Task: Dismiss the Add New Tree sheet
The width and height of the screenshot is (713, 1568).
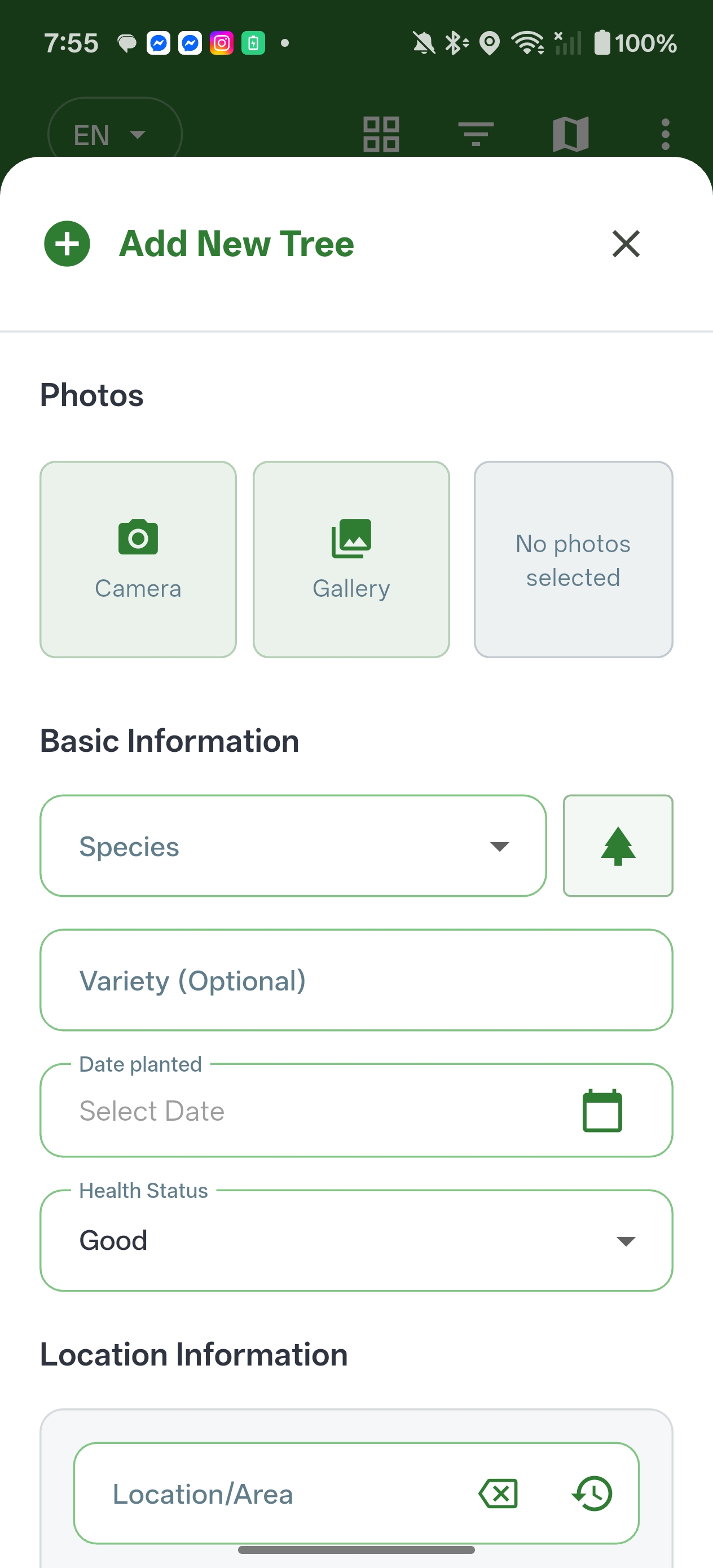Action: click(626, 244)
